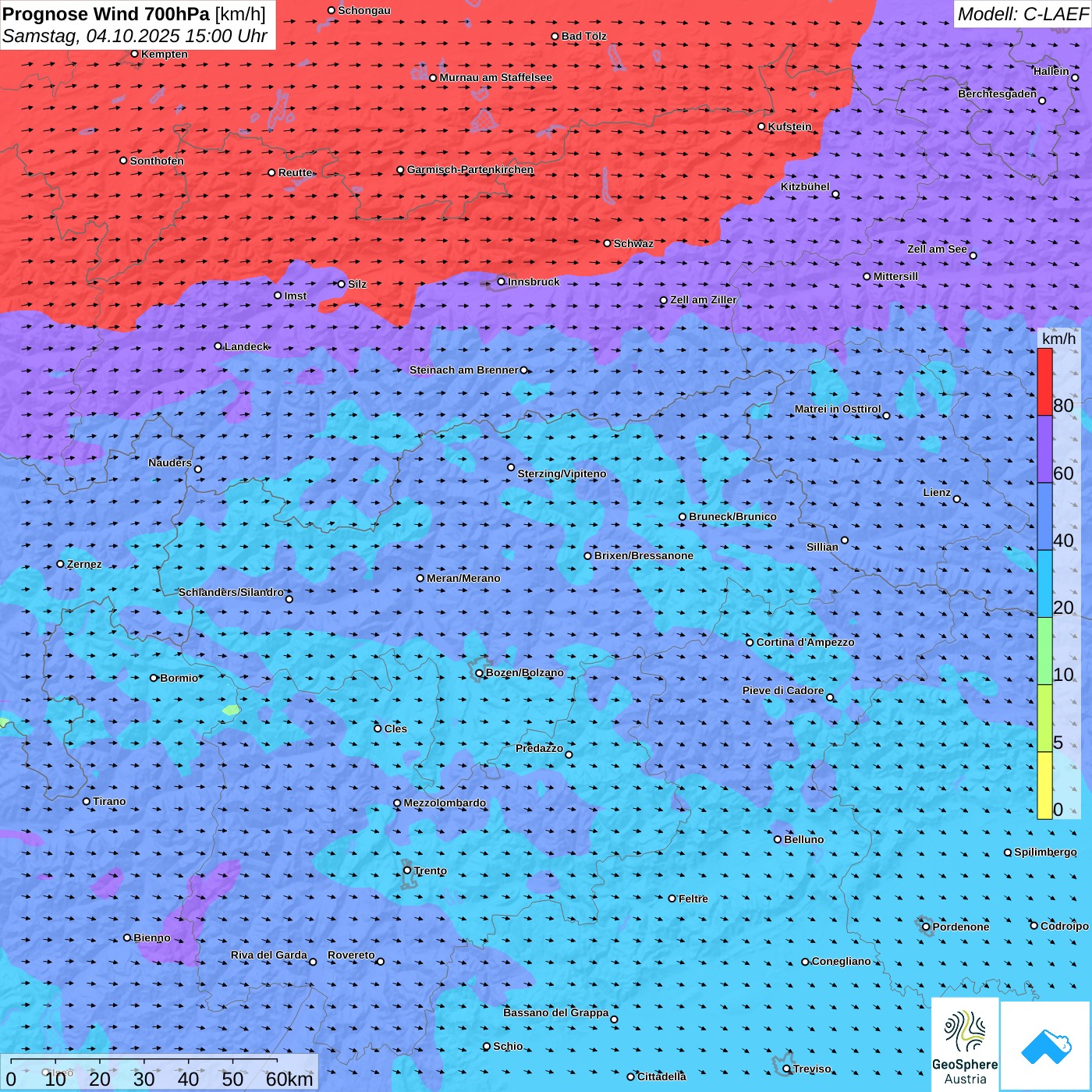The height and width of the screenshot is (1092, 1092).
Task: Click the Imst city label
Action: [x=295, y=296]
